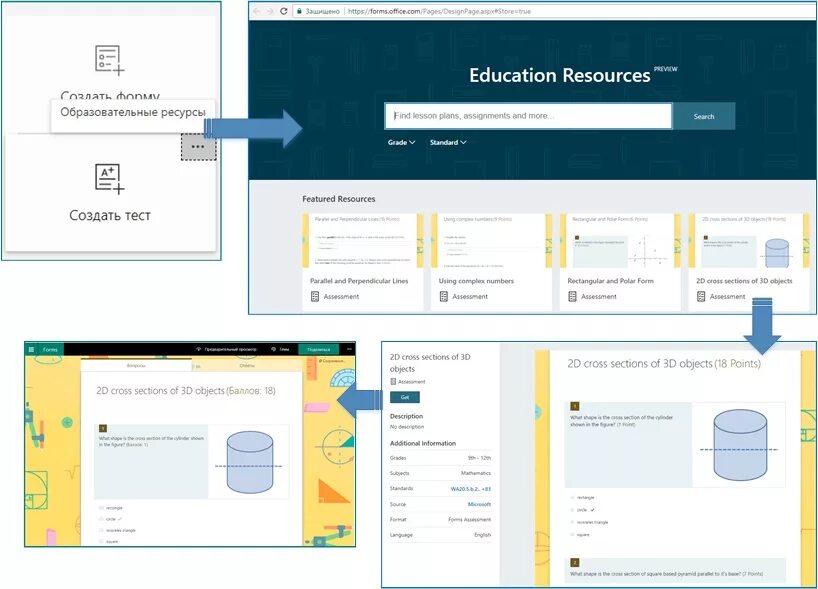818x589 pixels.
Task: Open the WA20.5.b.2.. +83 standards link
Action: (x=471, y=489)
